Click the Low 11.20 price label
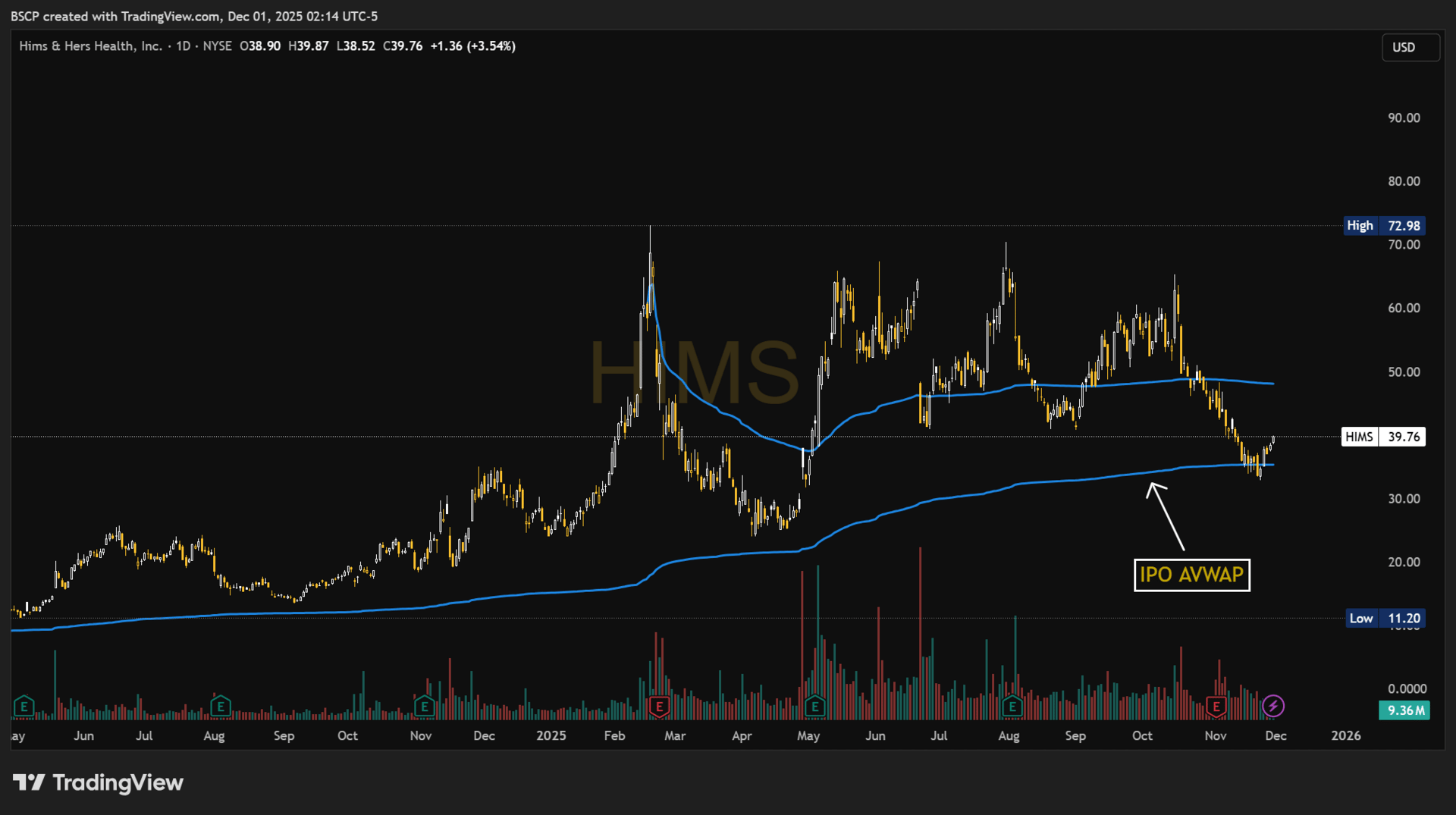This screenshot has width=1456, height=815. (x=1384, y=619)
